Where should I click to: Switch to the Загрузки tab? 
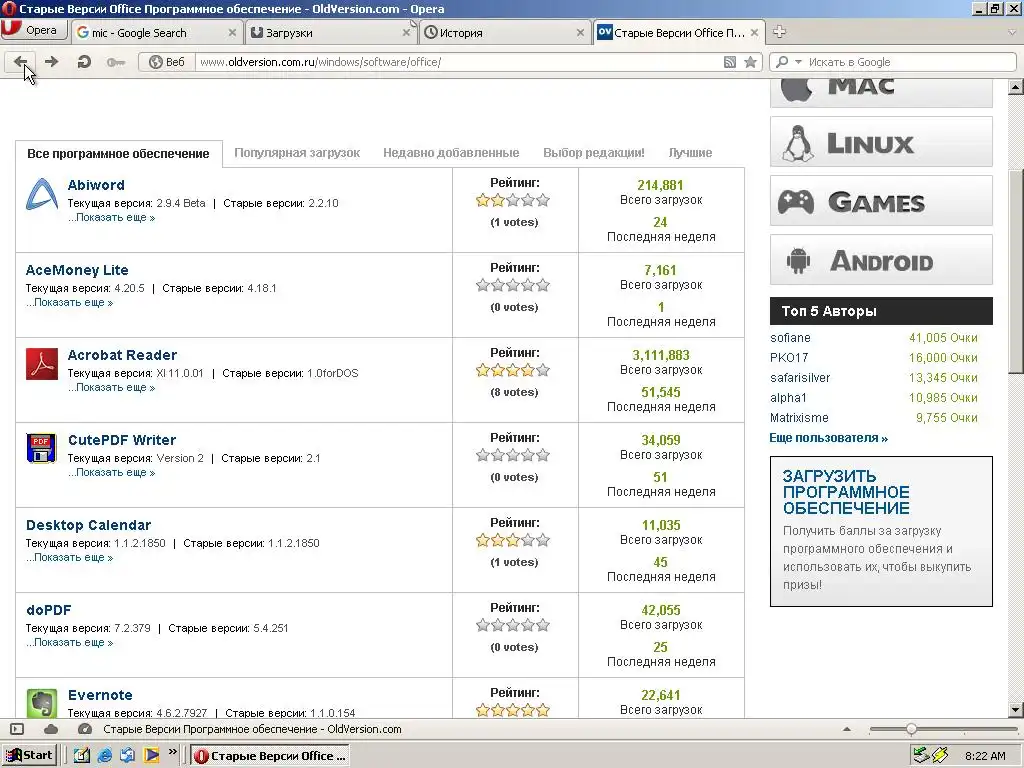click(x=331, y=33)
